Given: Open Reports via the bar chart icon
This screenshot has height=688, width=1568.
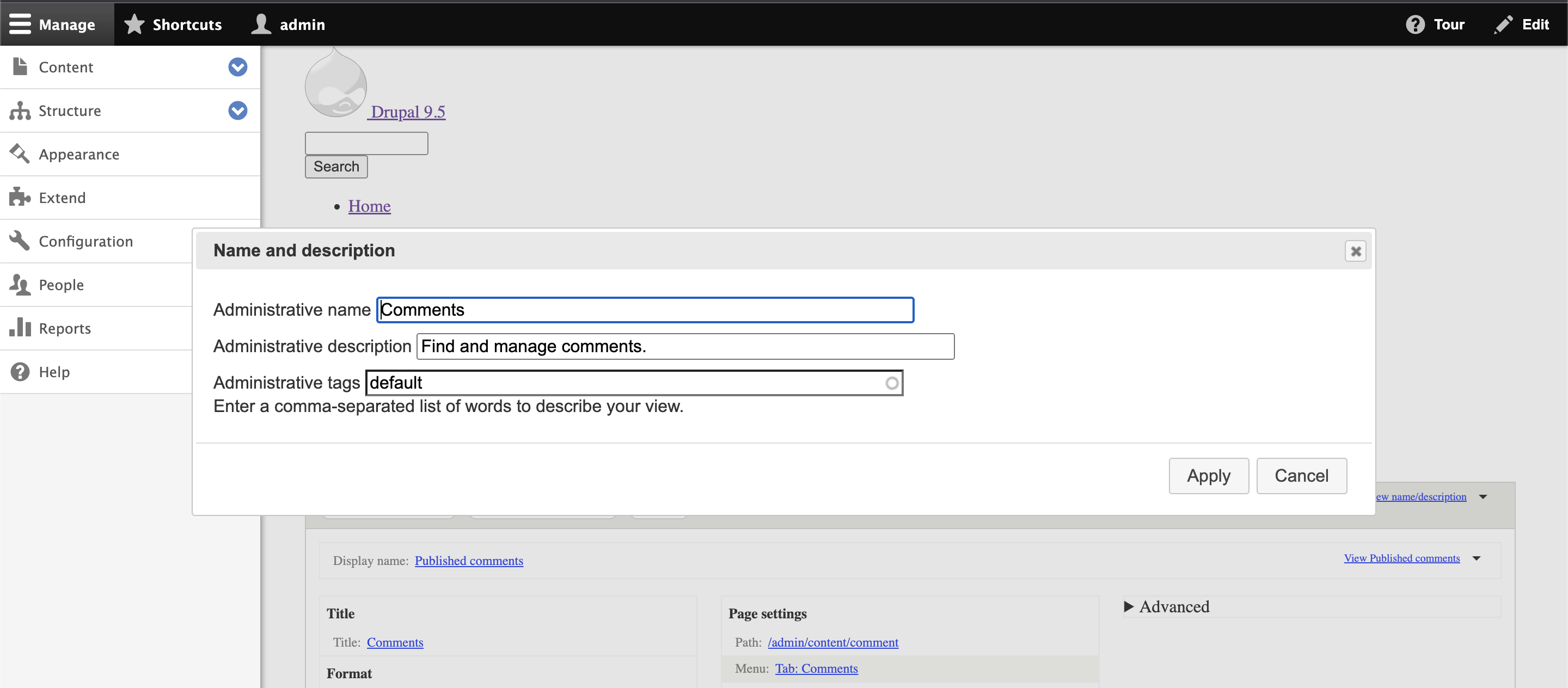Looking at the screenshot, I should [x=20, y=328].
